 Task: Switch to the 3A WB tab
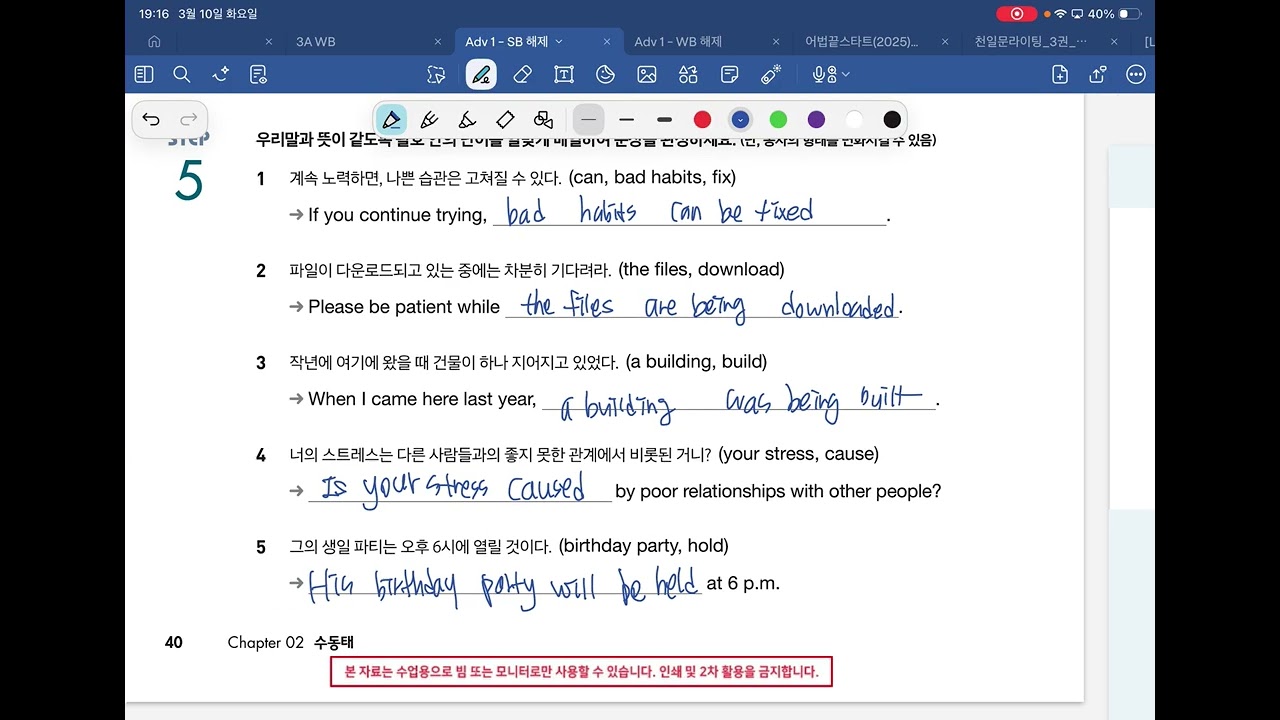[x=316, y=42]
